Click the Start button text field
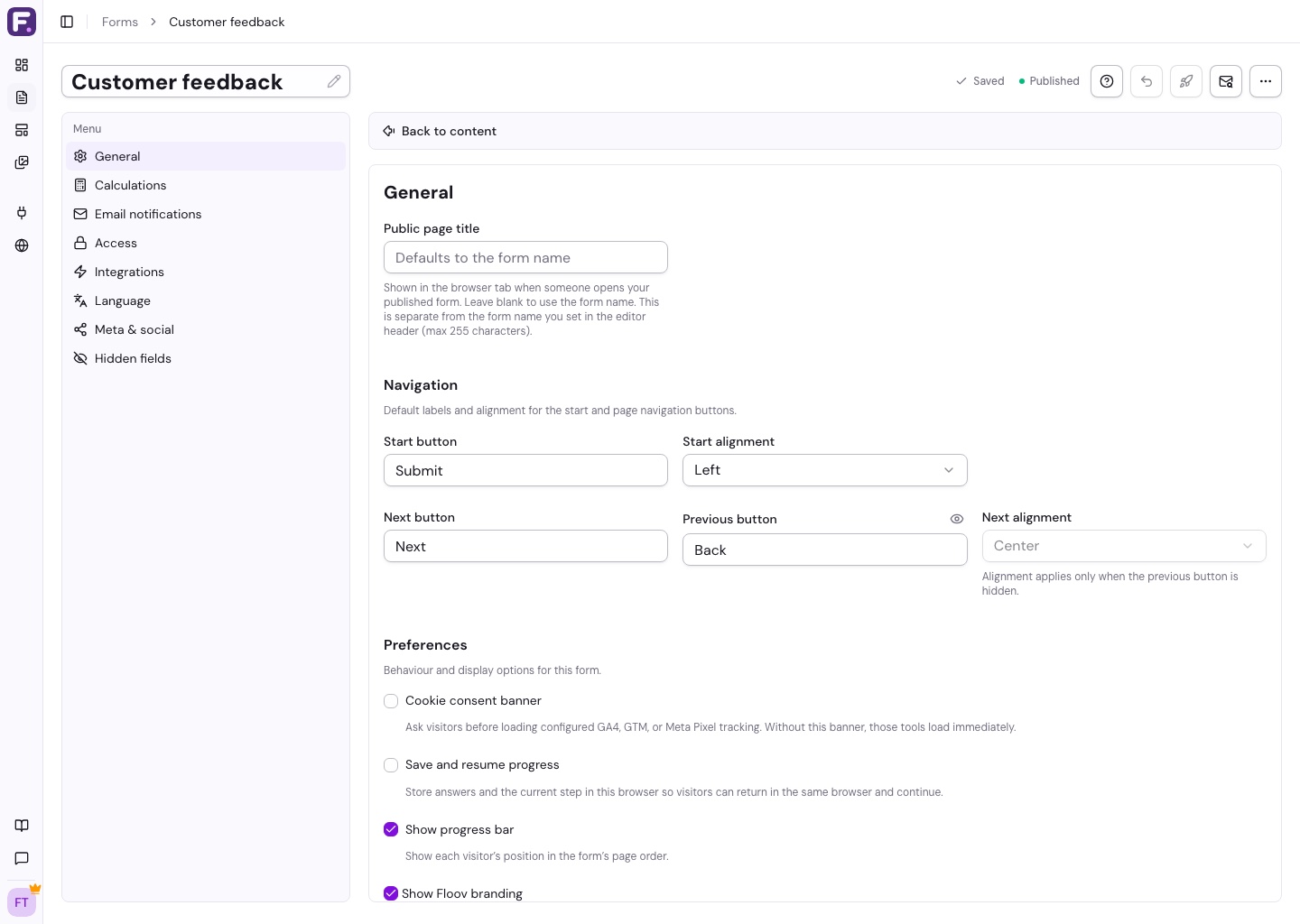Viewport: 1300px width, 924px height. [x=525, y=470]
